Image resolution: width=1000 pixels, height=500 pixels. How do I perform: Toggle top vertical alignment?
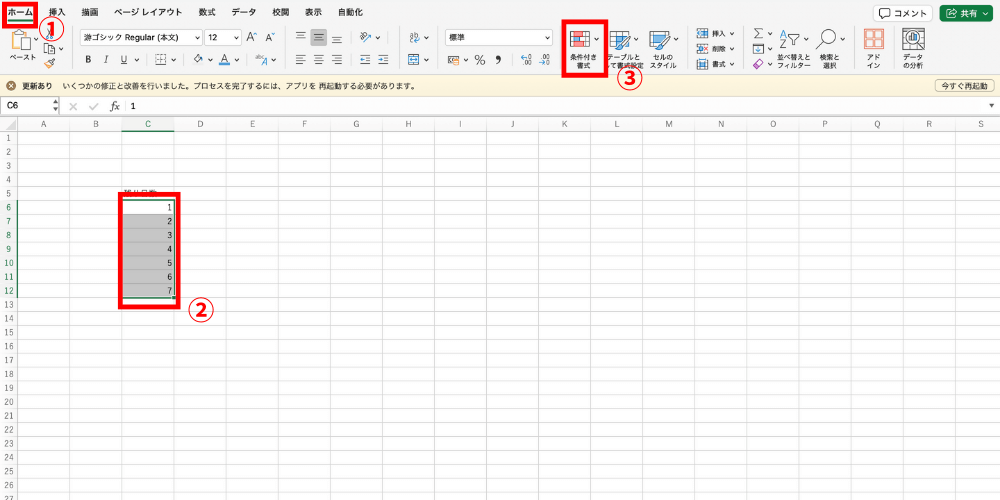[x=301, y=38]
